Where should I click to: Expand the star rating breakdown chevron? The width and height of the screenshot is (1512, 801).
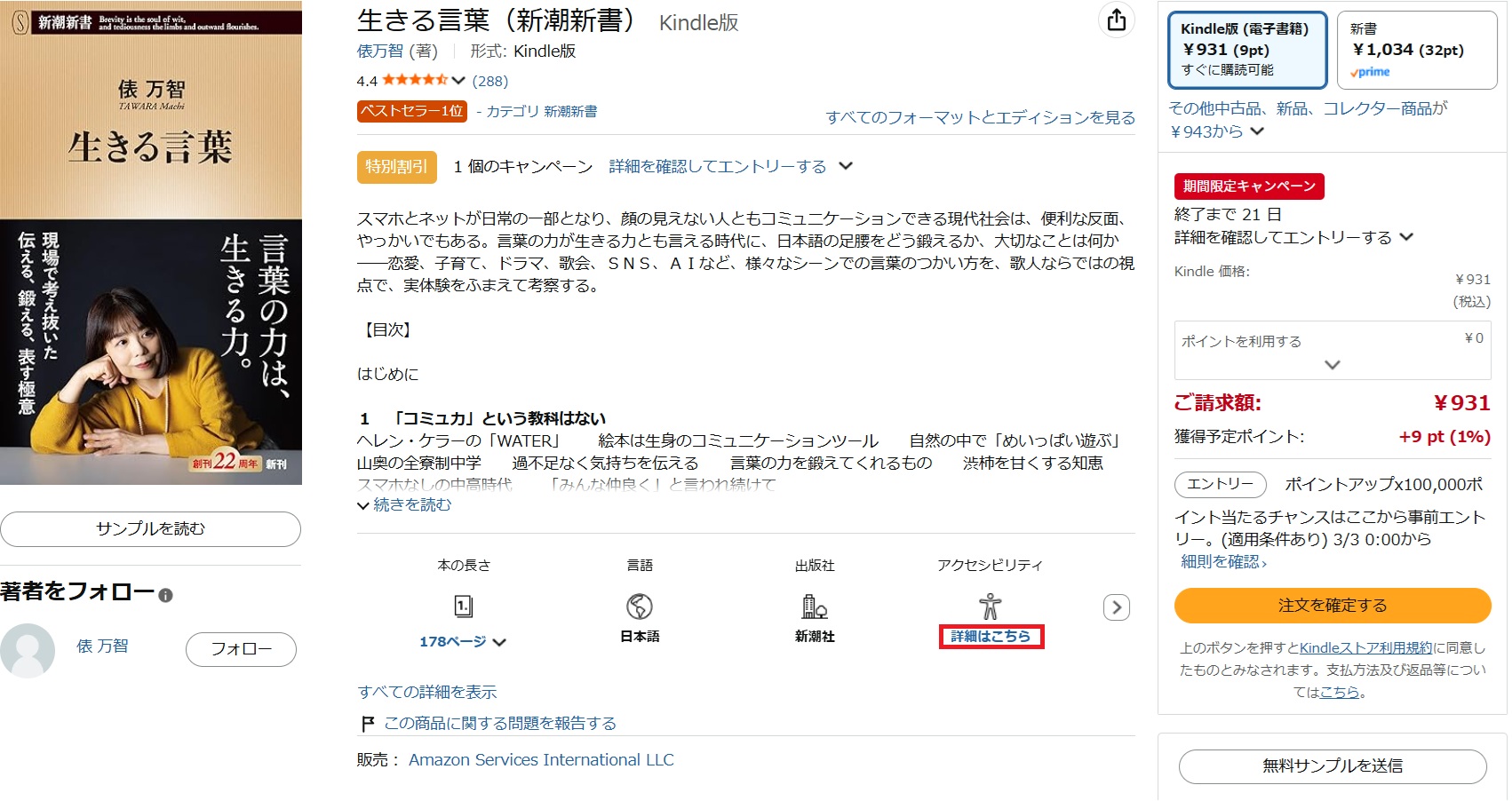(x=458, y=81)
